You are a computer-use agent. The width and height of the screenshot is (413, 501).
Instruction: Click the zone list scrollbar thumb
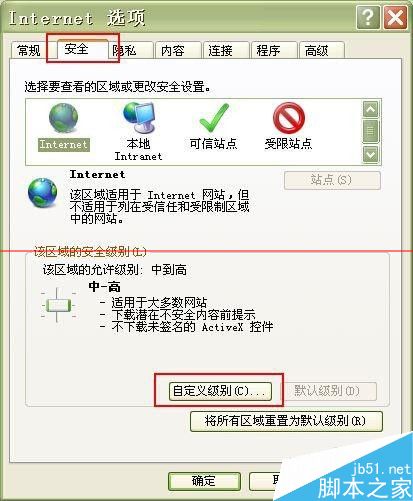(371, 131)
